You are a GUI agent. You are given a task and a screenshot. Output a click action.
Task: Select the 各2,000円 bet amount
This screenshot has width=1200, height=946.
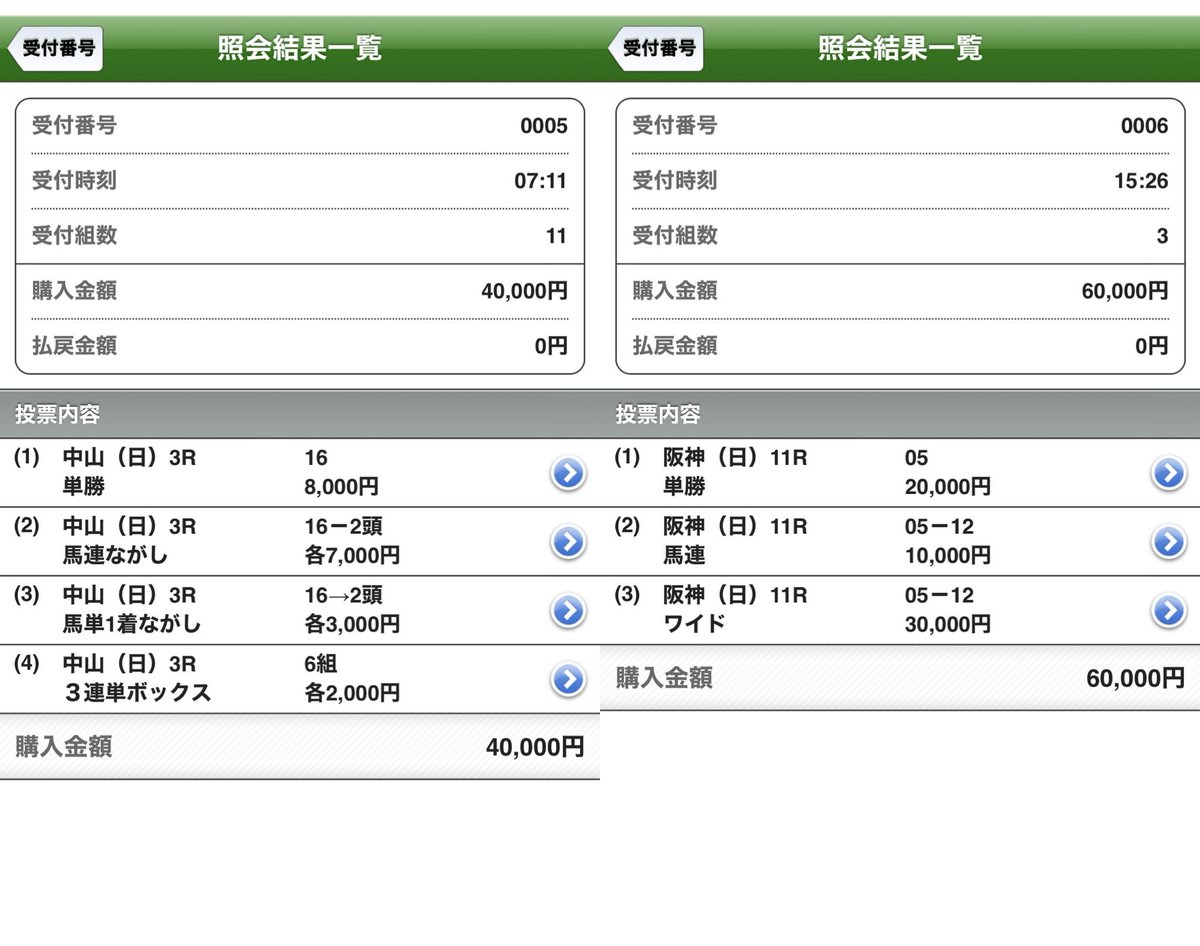[x=352, y=693]
